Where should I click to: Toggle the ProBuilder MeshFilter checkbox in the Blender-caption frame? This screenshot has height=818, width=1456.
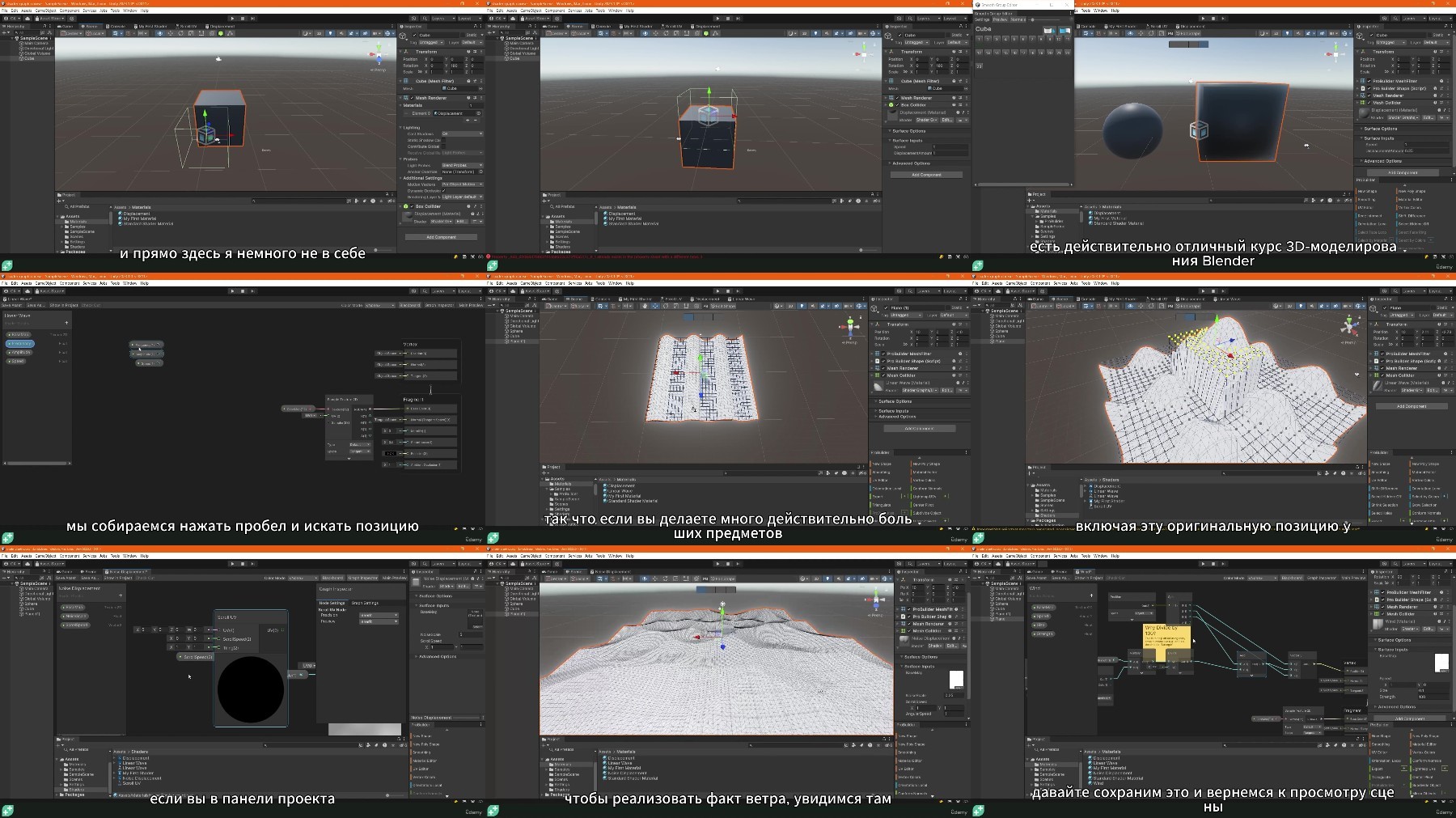click(1369, 81)
